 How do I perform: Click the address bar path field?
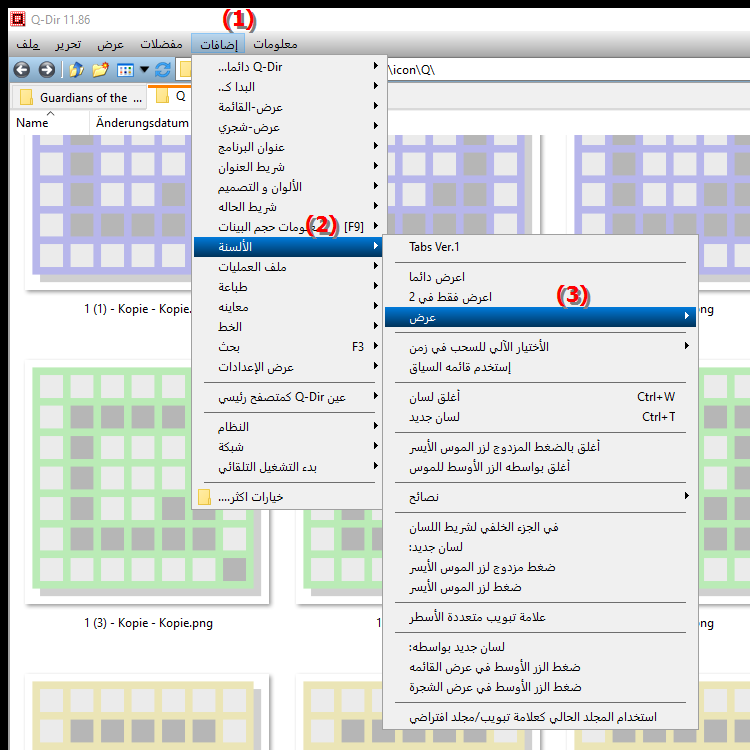[567, 70]
